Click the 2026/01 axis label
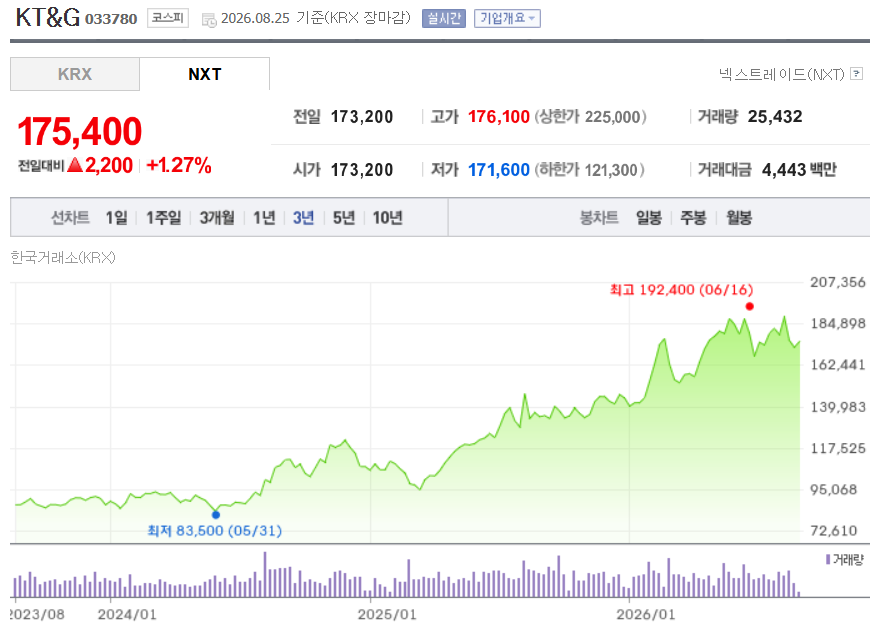 646,614
